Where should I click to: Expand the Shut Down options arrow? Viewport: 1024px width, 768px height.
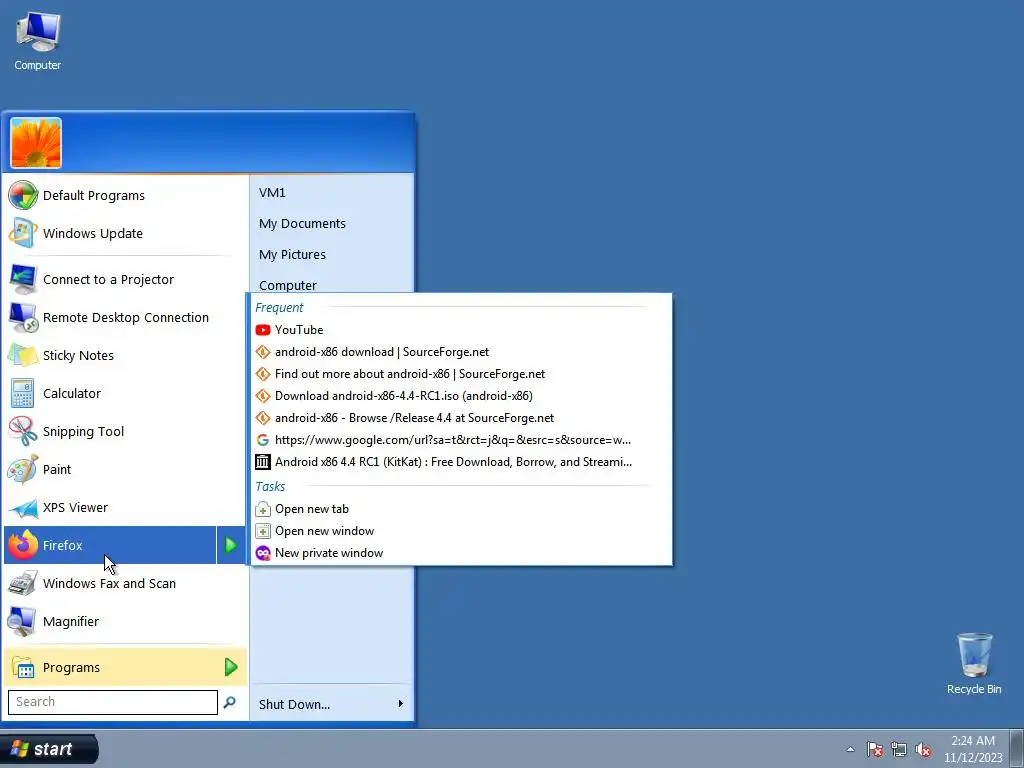[x=401, y=704]
